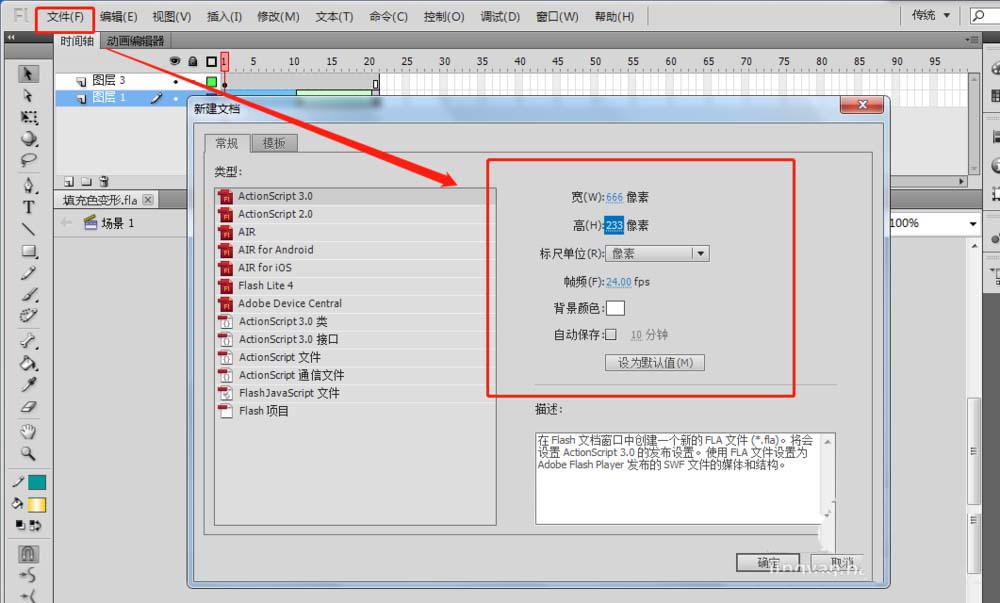Select the Paint Bucket tool
This screenshot has width=1000, height=603.
tap(29, 363)
